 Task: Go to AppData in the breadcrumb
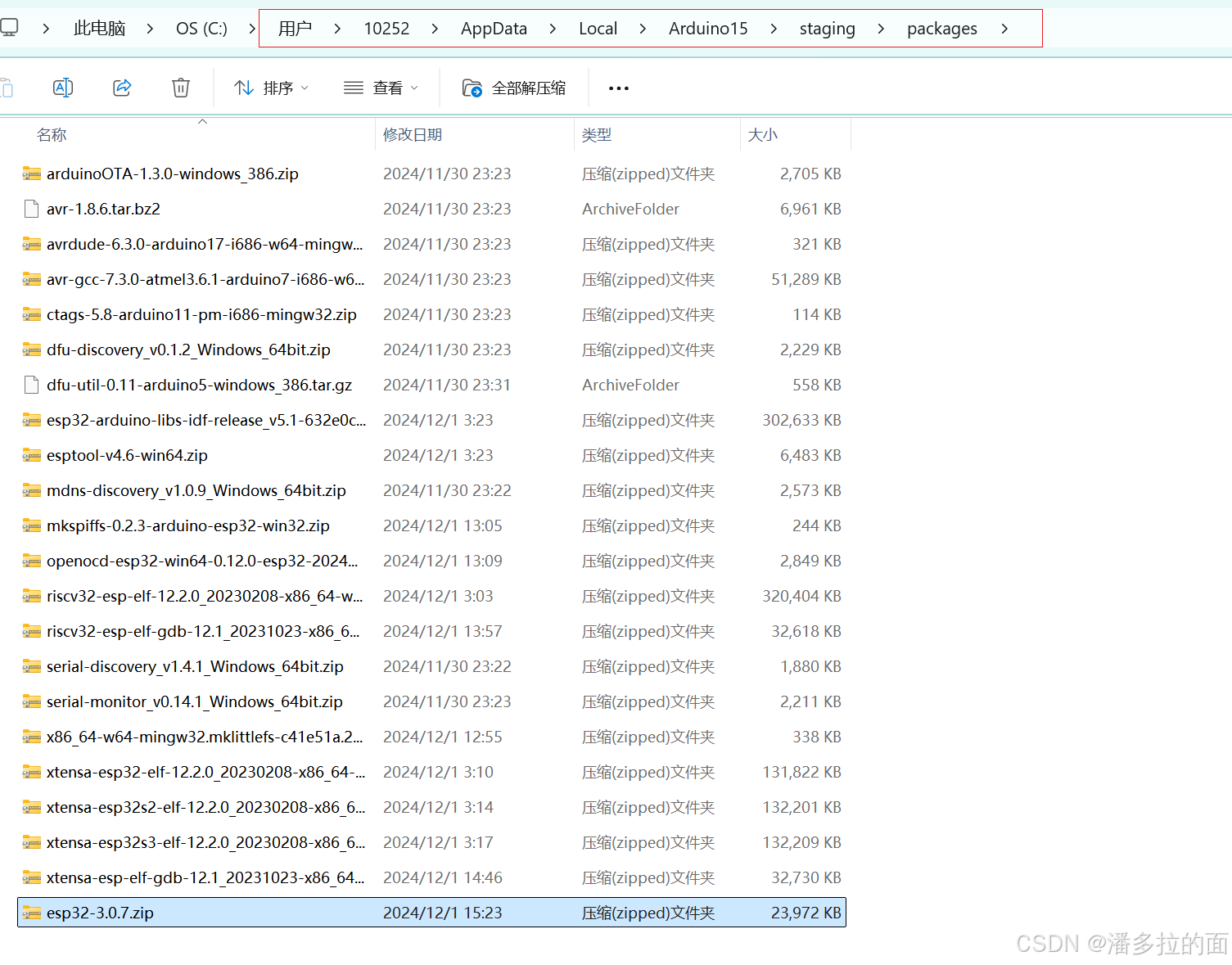click(x=494, y=29)
